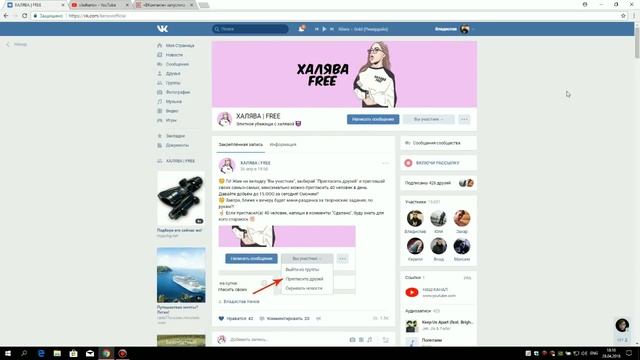Viewport: 640px width, 360px height.
Task: Open member Владислав's avatar
Action: (415, 218)
